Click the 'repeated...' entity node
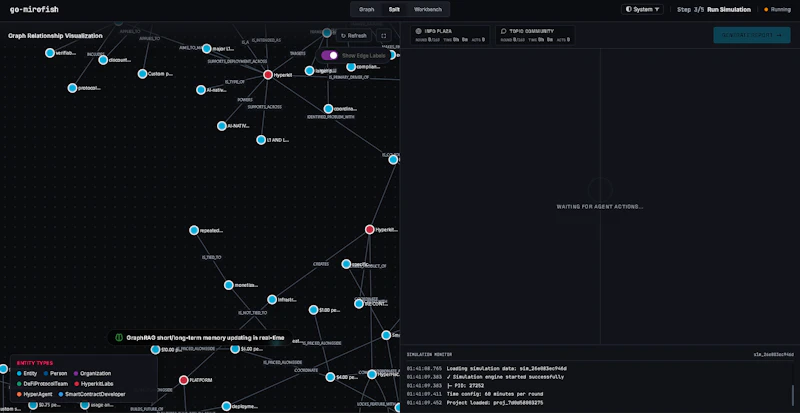This screenshot has height=413, width=800. coord(194,230)
